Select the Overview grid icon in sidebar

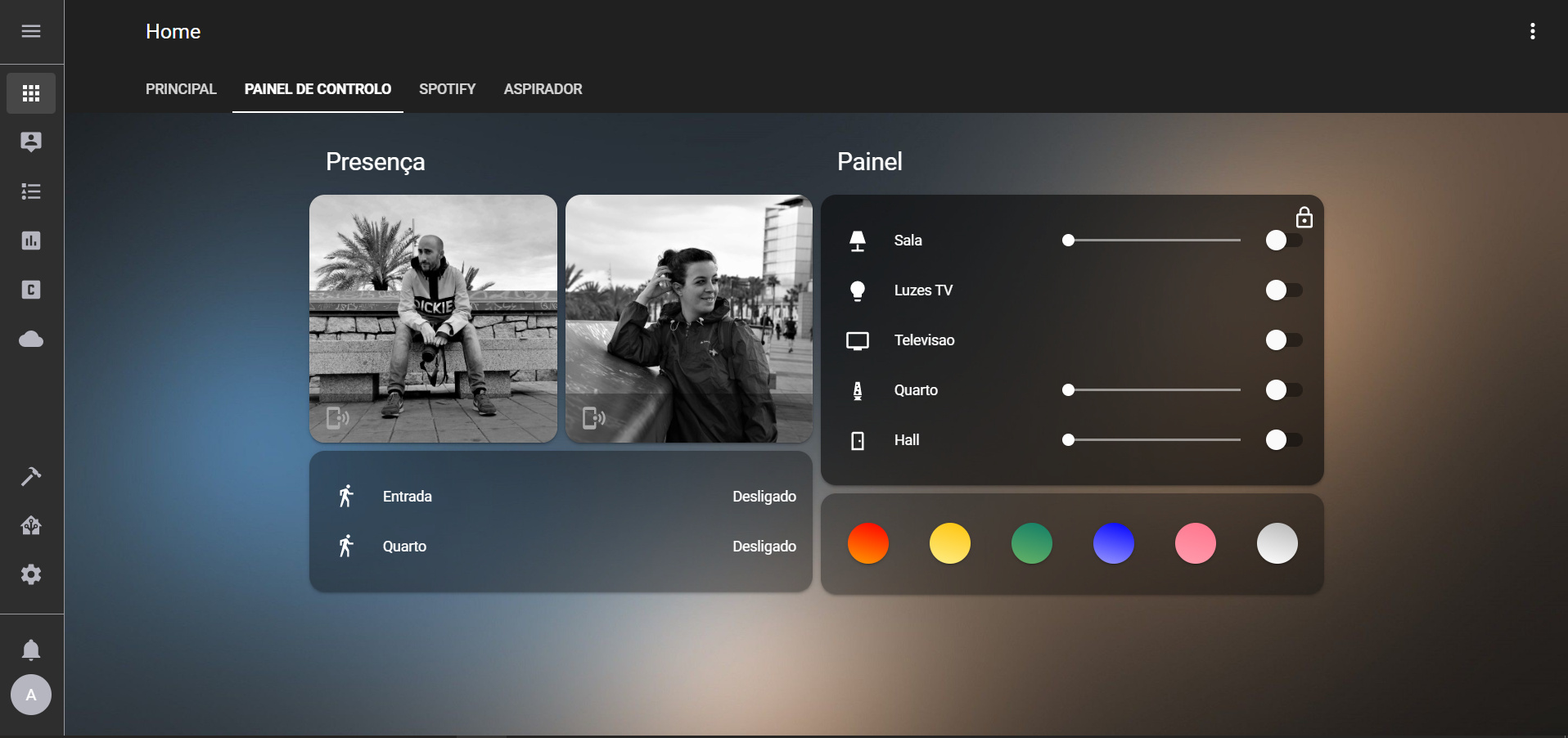point(30,92)
